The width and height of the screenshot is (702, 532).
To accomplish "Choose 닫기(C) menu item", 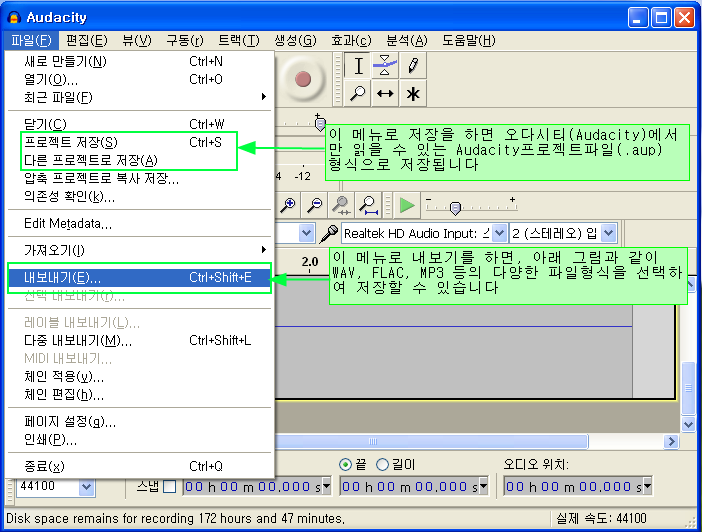I will [140, 124].
